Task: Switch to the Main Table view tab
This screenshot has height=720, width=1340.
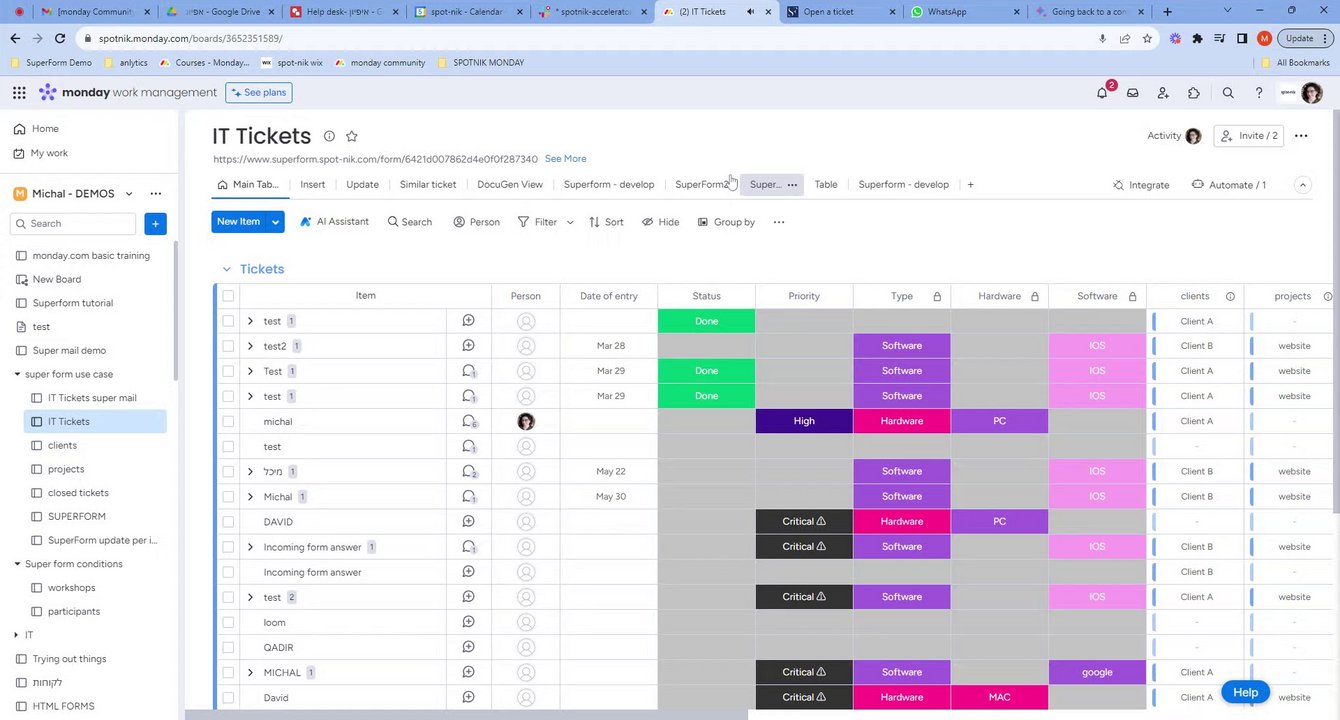Action: pos(249,185)
